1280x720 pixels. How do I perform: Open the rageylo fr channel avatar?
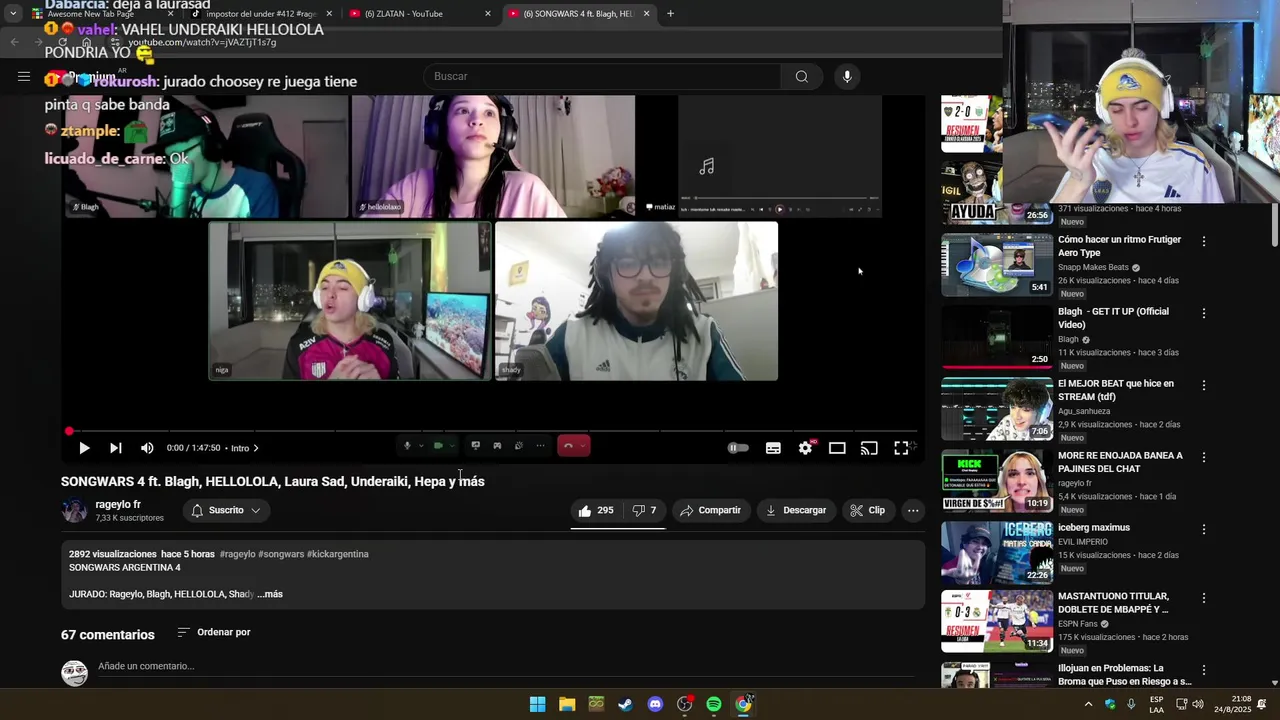point(74,510)
